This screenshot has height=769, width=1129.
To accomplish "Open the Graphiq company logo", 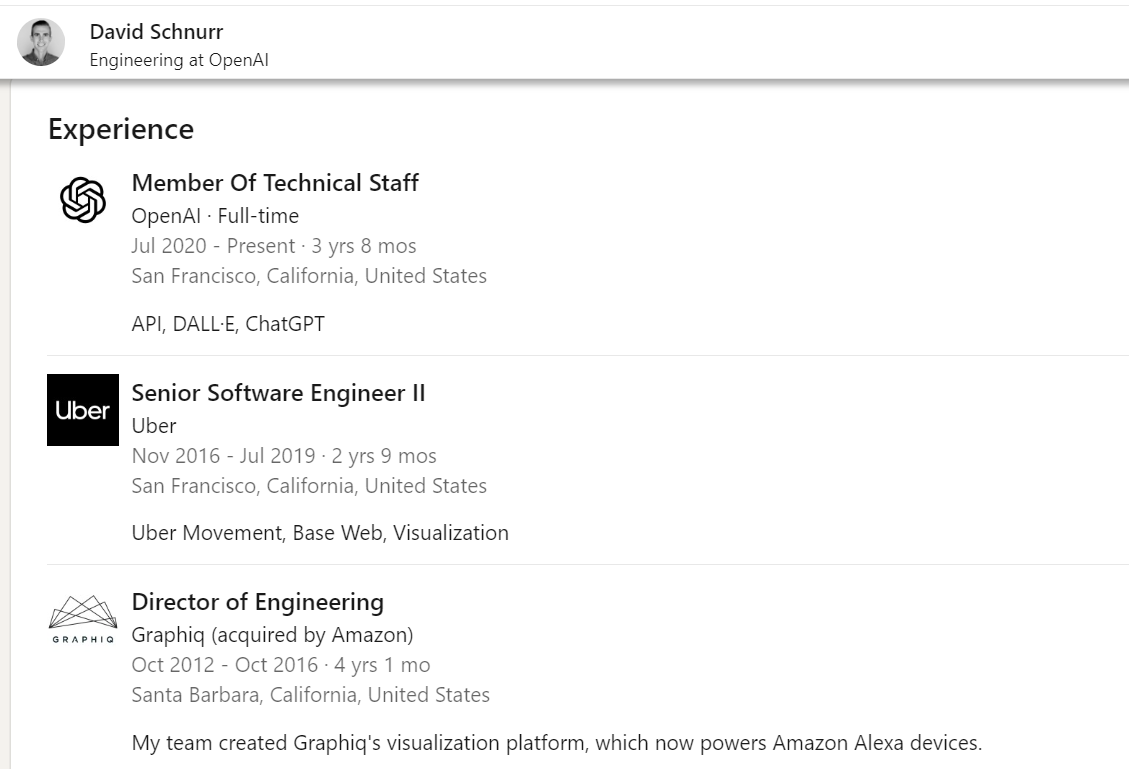I will point(83,619).
